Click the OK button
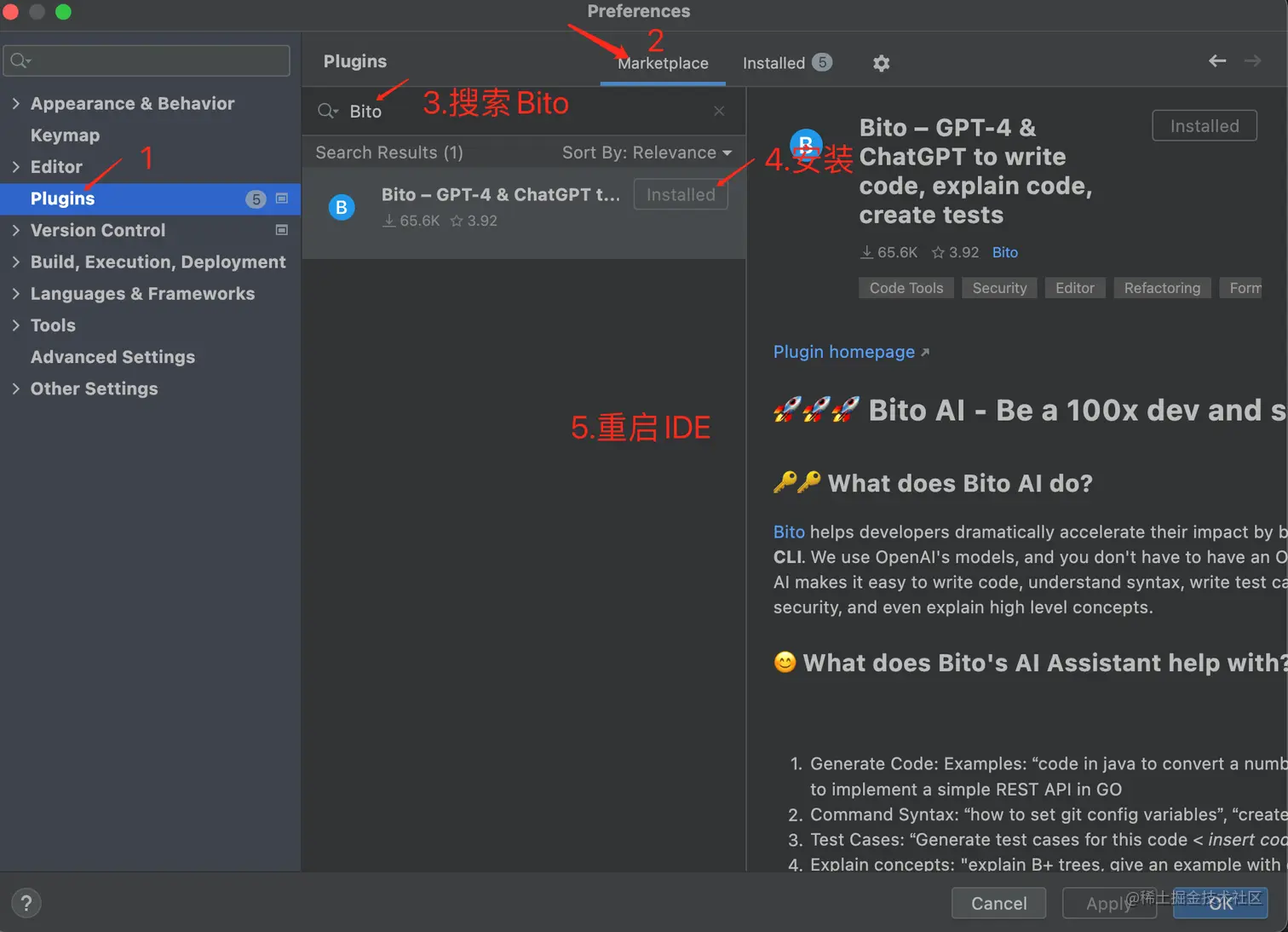 [x=1221, y=903]
